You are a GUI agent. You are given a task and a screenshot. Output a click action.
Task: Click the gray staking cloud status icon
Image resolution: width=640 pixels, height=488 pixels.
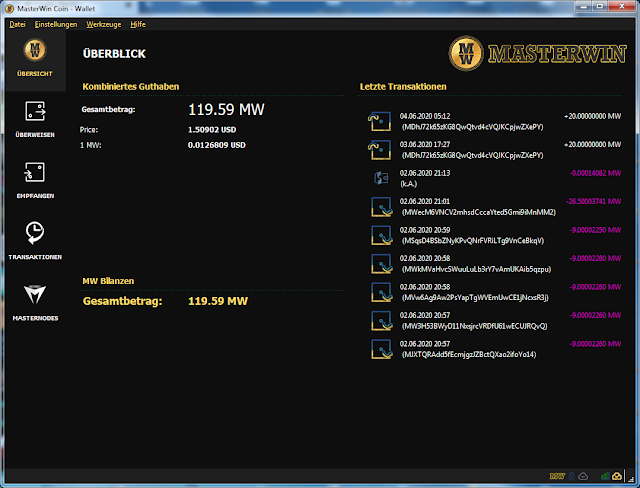pos(583,476)
